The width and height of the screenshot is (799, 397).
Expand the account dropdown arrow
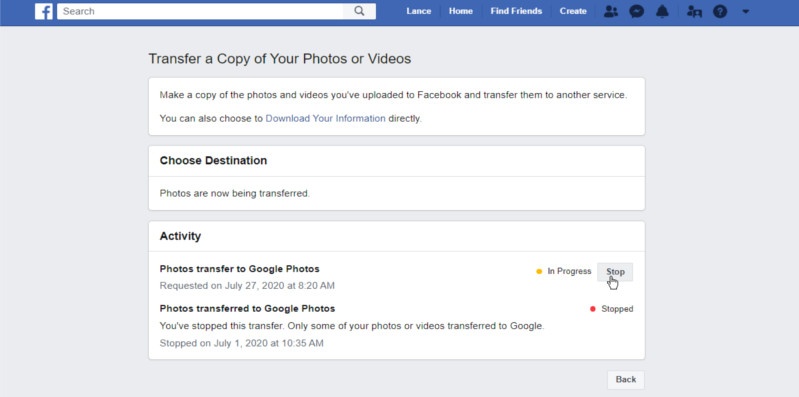[745, 11]
